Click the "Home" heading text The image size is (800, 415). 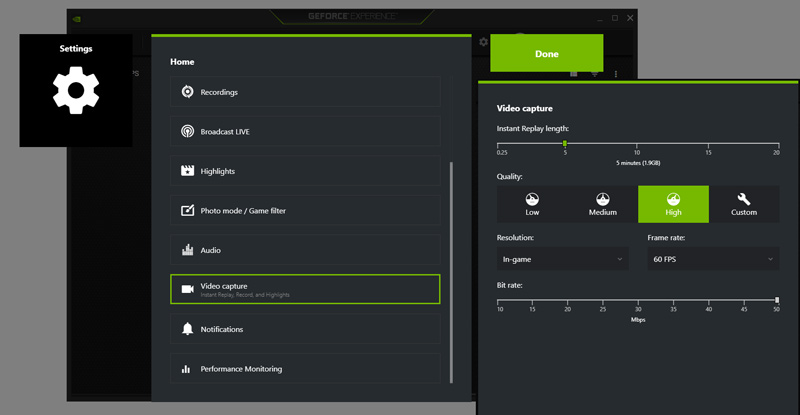[x=182, y=62]
